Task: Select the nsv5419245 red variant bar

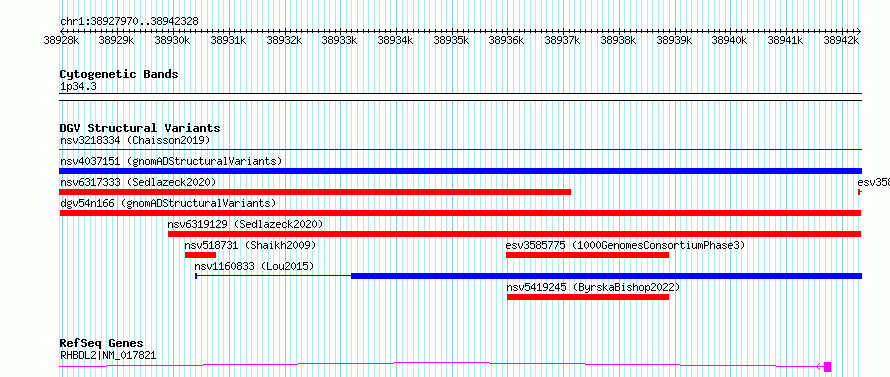Action: [x=588, y=297]
